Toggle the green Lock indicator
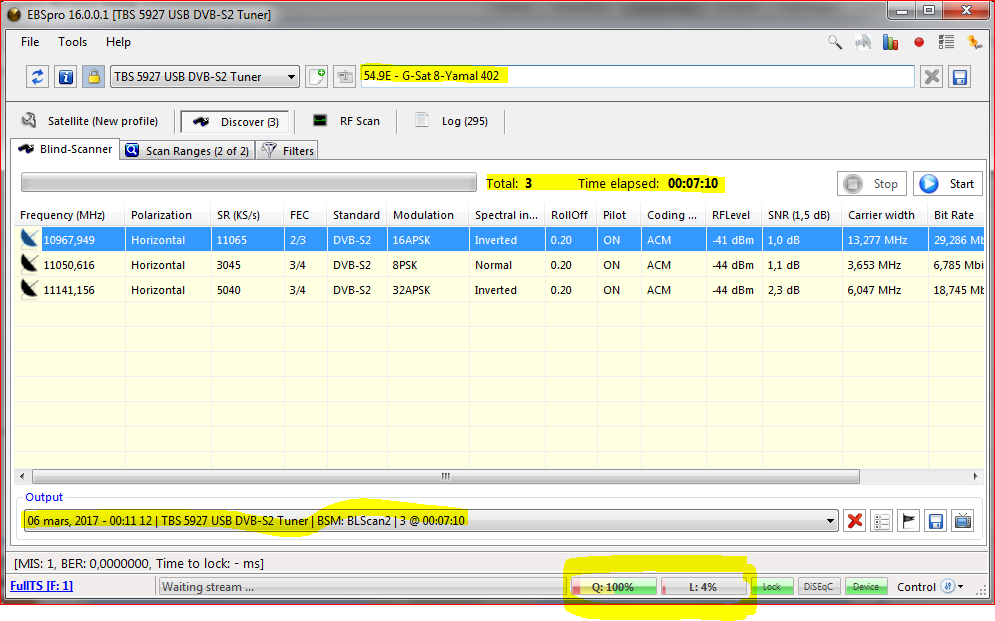The height and width of the screenshot is (621, 995). click(771, 587)
